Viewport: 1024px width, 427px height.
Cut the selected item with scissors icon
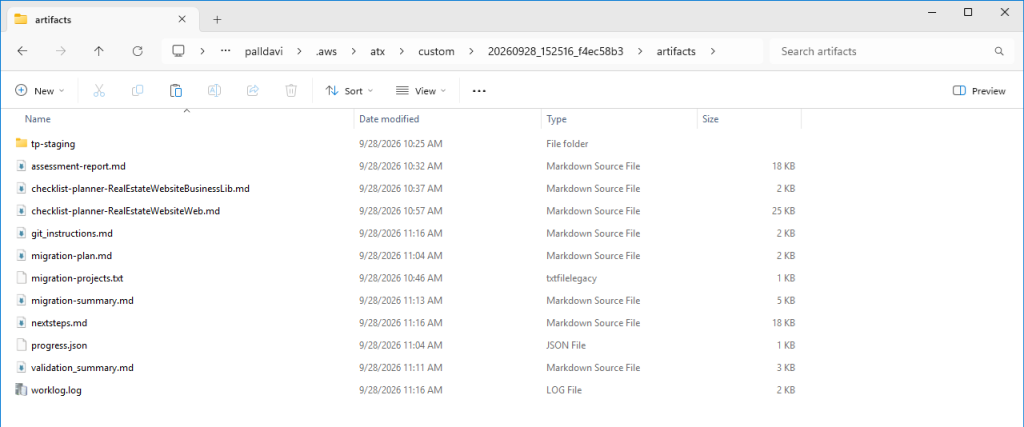(99, 91)
